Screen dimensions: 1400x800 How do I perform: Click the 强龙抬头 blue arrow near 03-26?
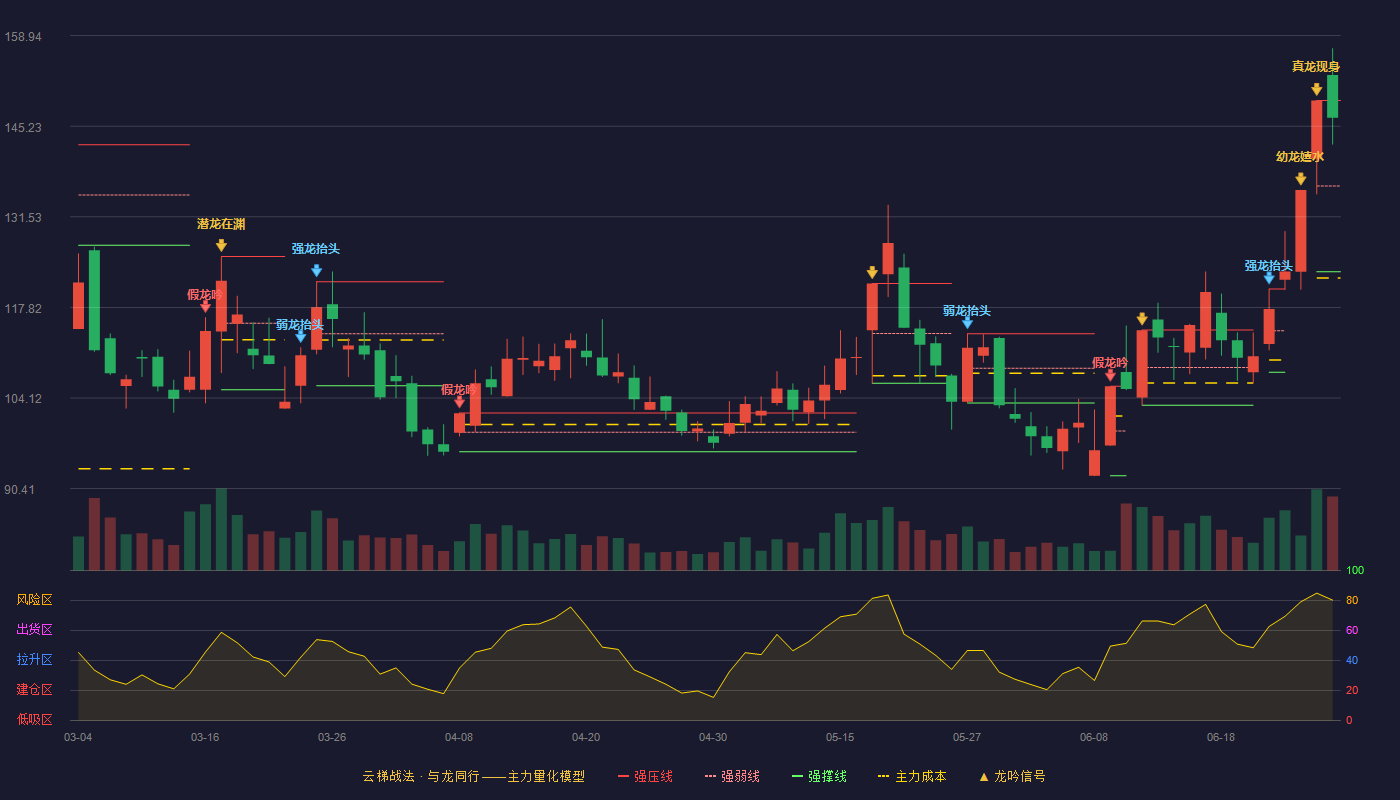tap(316, 270)
